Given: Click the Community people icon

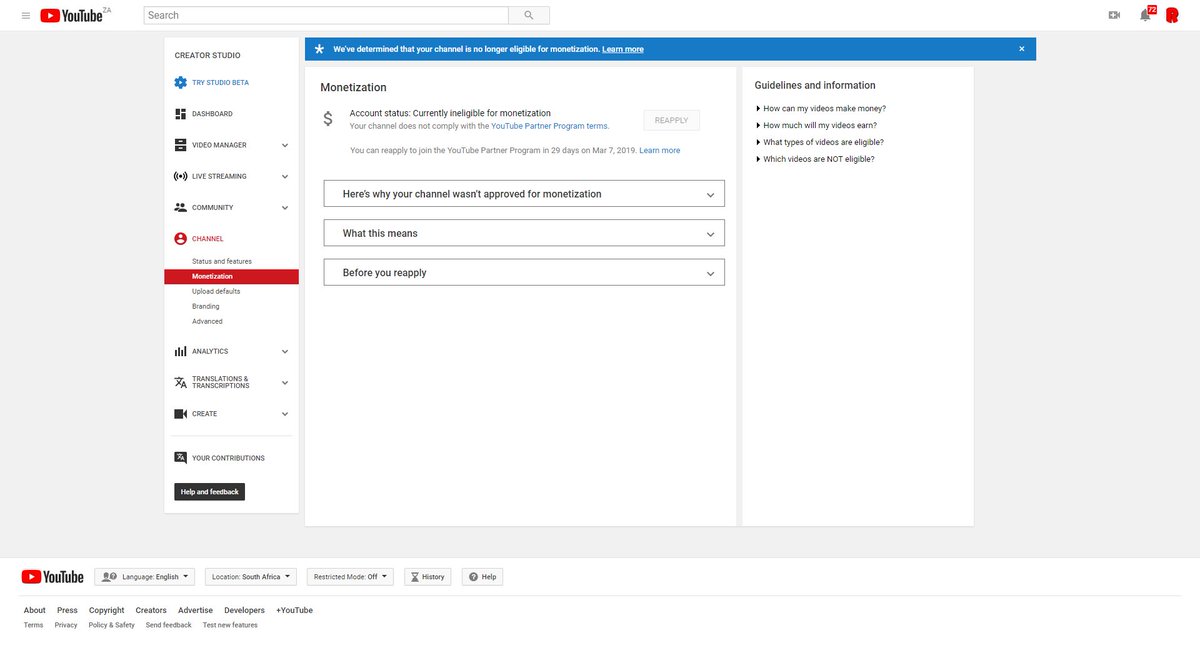Looking at the screenshot, I should click(180, 207).
